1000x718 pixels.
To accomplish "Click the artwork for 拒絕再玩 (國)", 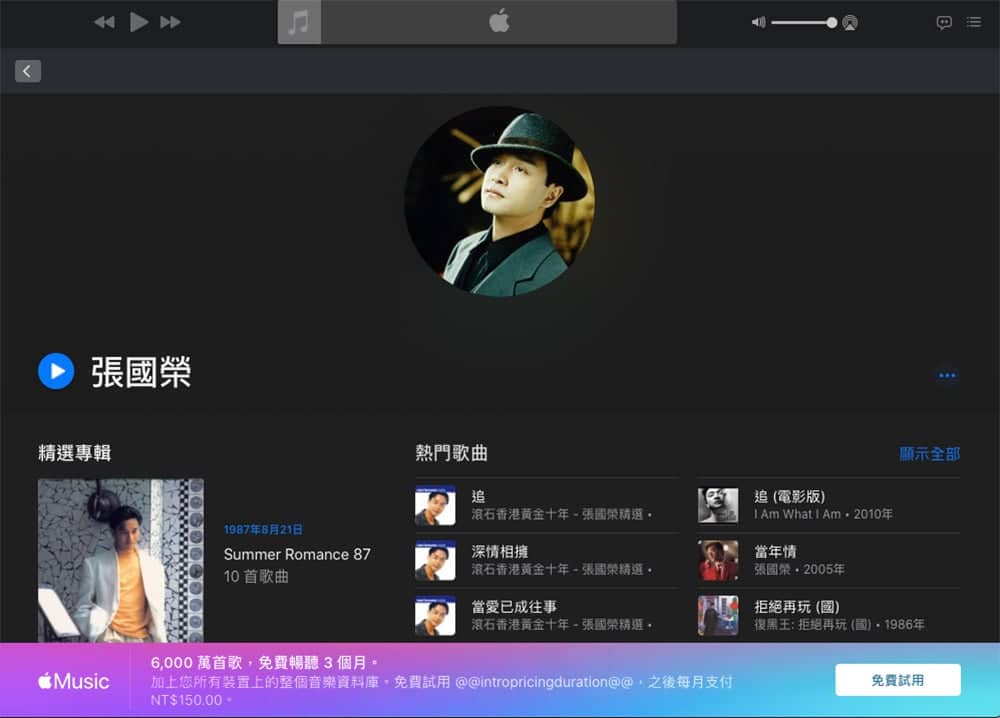I will [x=718, y=615].
